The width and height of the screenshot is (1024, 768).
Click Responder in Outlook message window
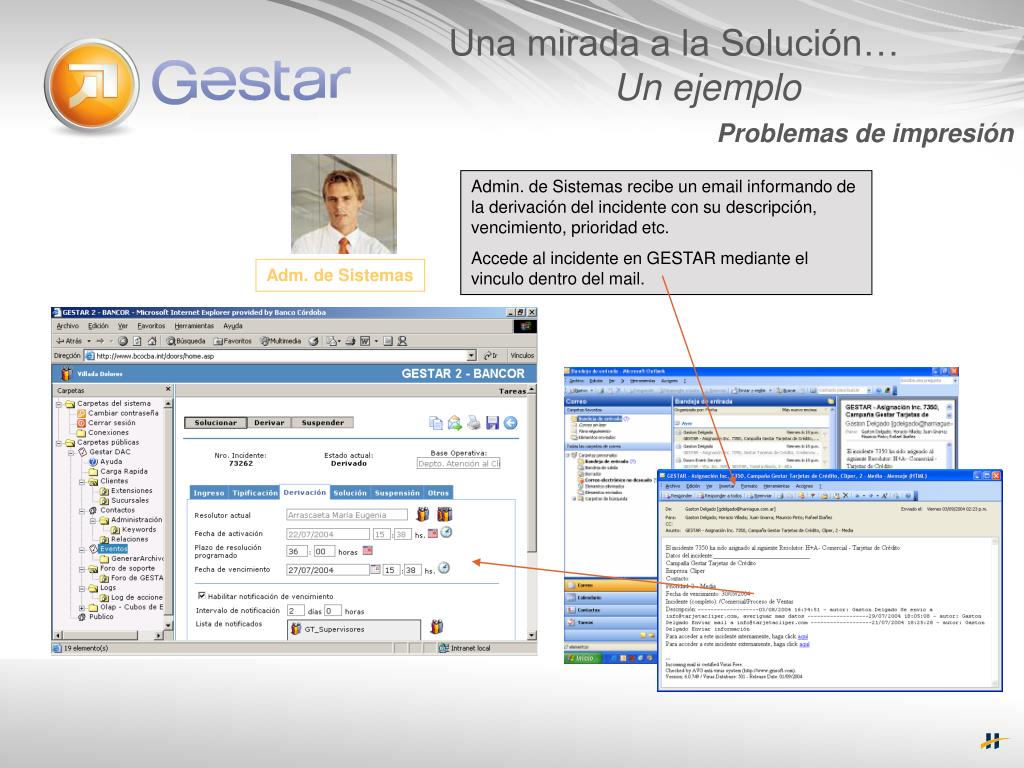point(679,496)
